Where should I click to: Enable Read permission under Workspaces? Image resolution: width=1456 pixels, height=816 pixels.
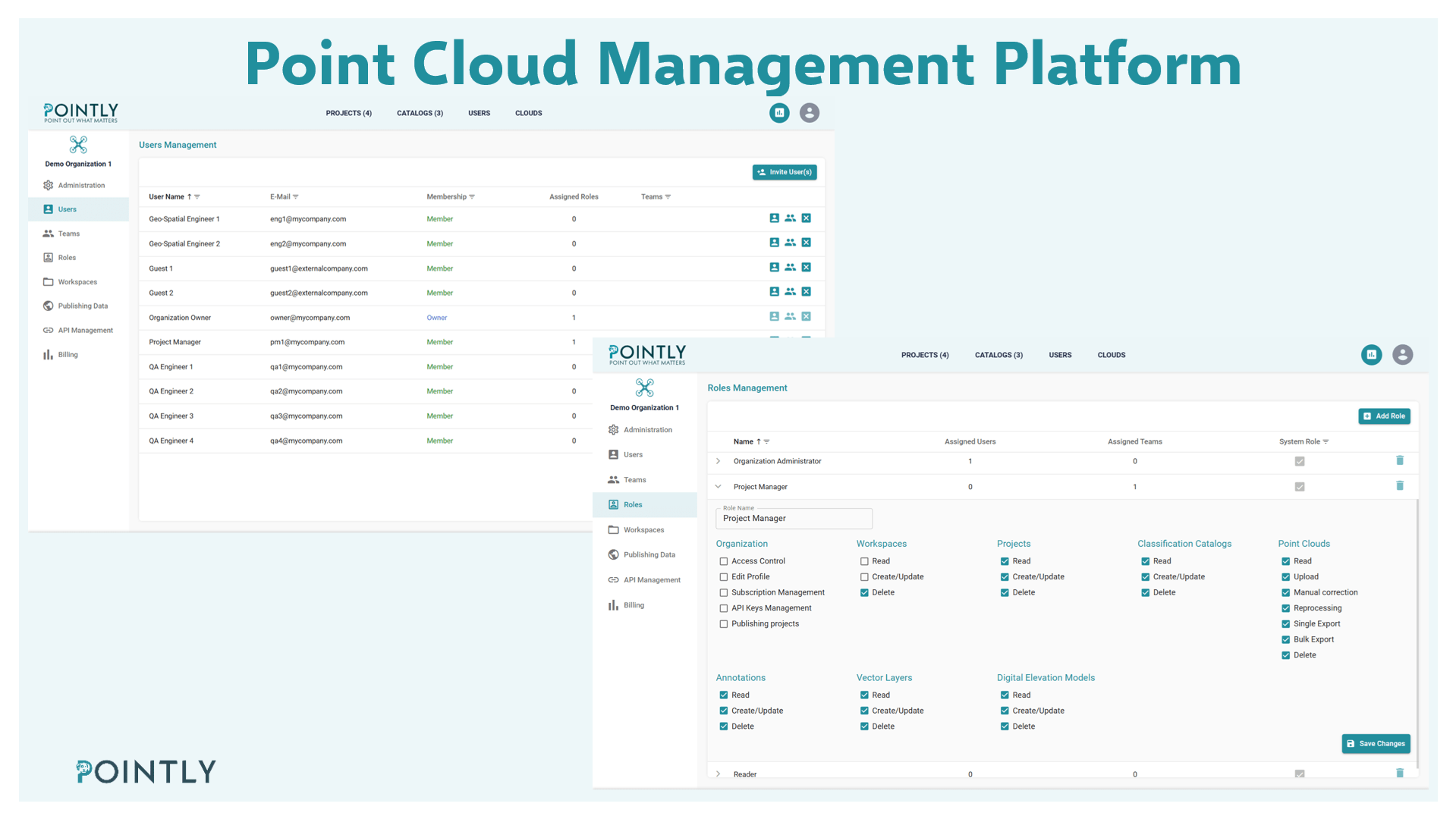point(864,561)
